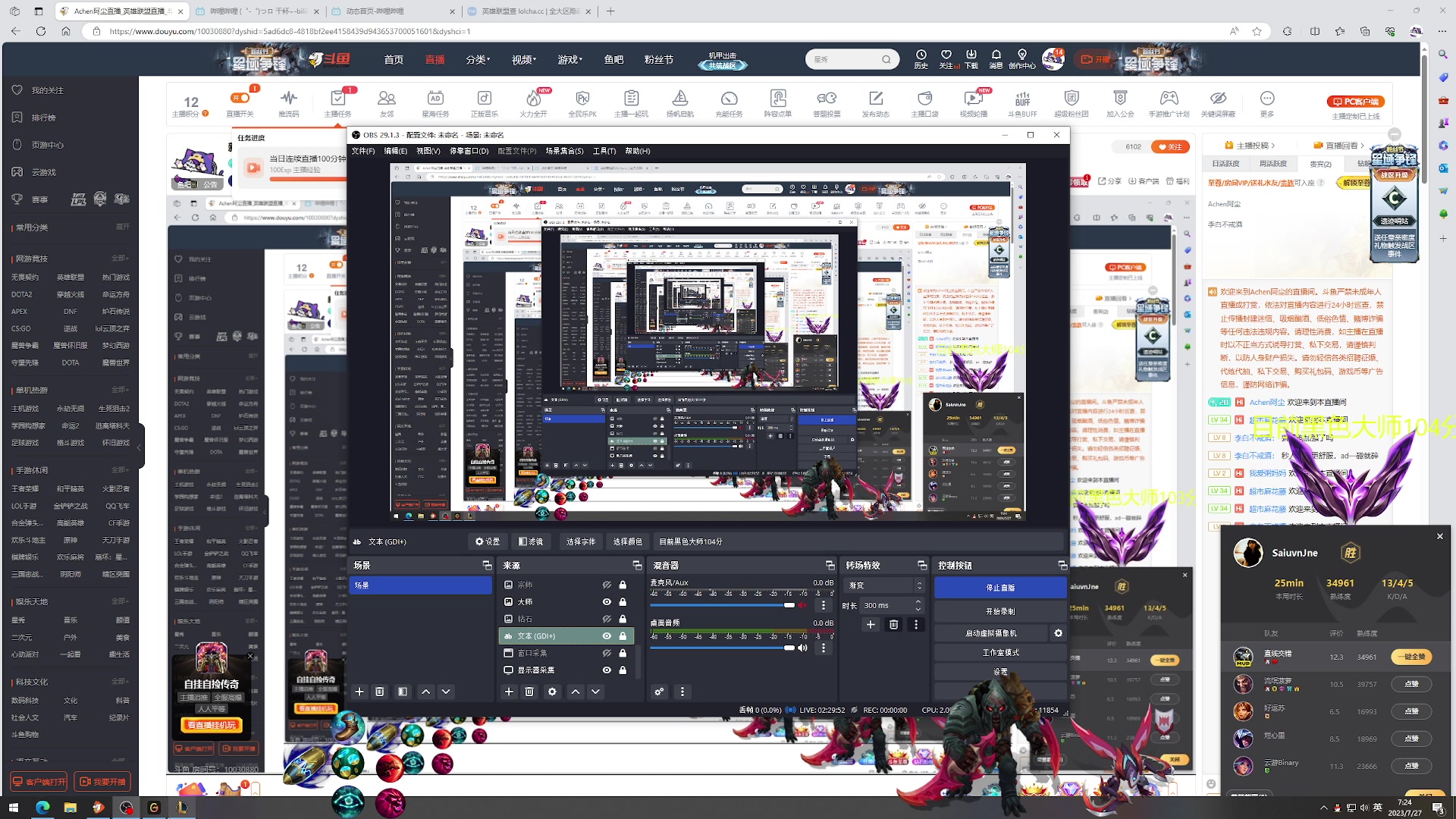Screen dimensions: 1456x819
Task: Open Windows Start menu on the taskbar
Action: (13, 808)
